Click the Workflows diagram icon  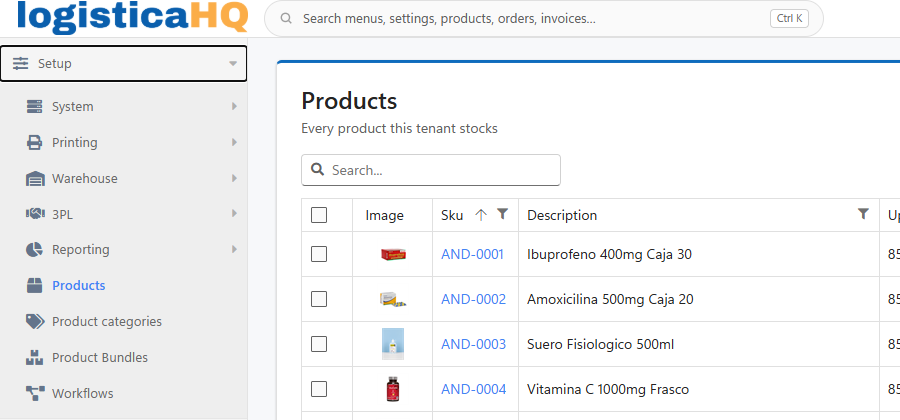35,393
